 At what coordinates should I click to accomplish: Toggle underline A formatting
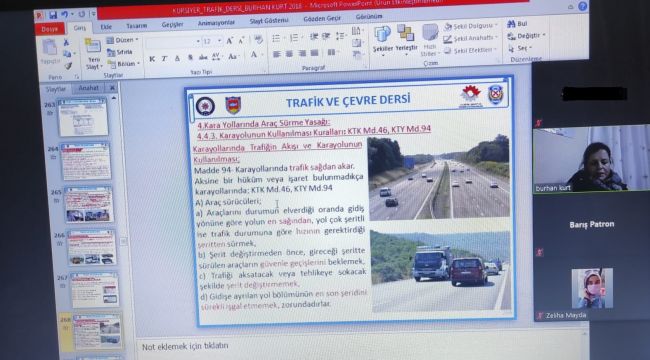177,58
